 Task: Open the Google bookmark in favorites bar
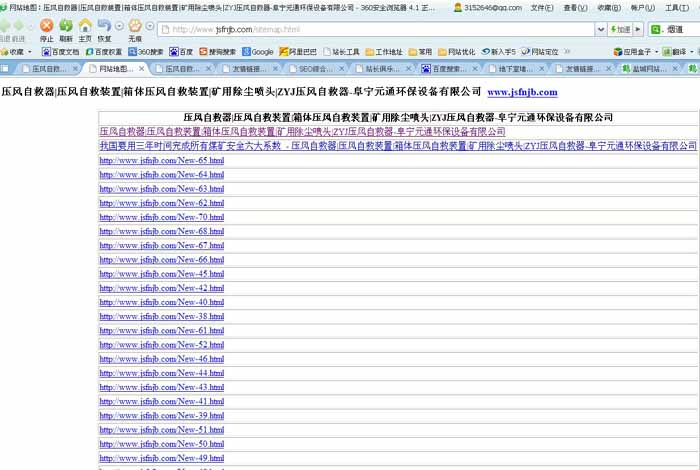tap(257, 51)
